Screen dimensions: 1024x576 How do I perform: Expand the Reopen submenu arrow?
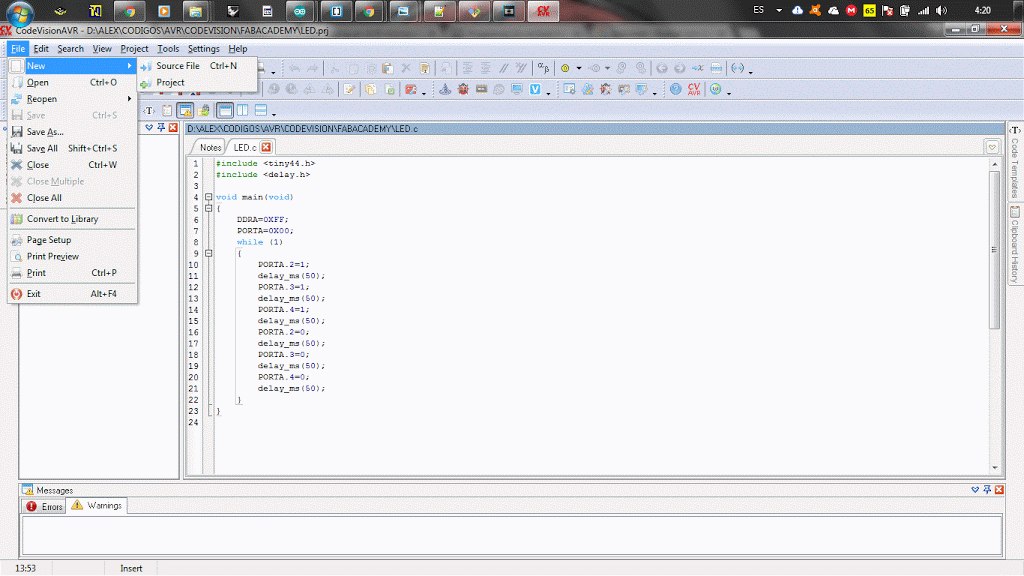[x=129, y=99]
